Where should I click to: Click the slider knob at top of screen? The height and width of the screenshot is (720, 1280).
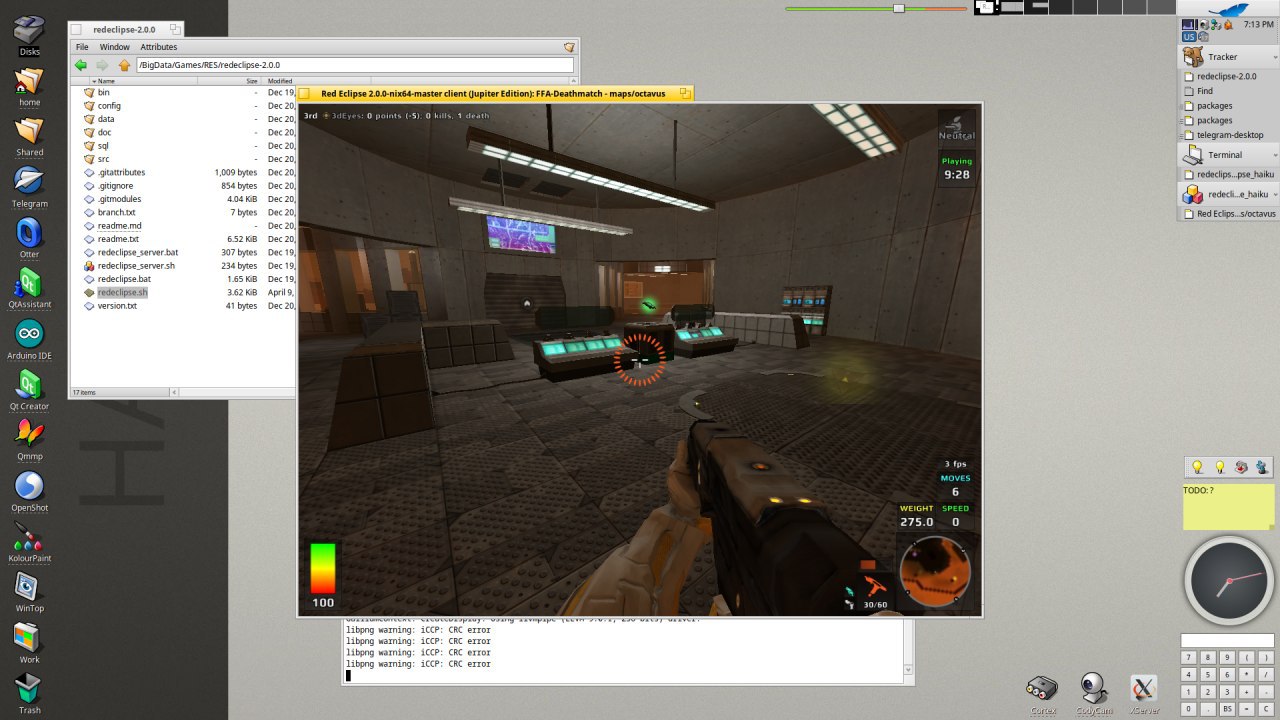point(898,8)
